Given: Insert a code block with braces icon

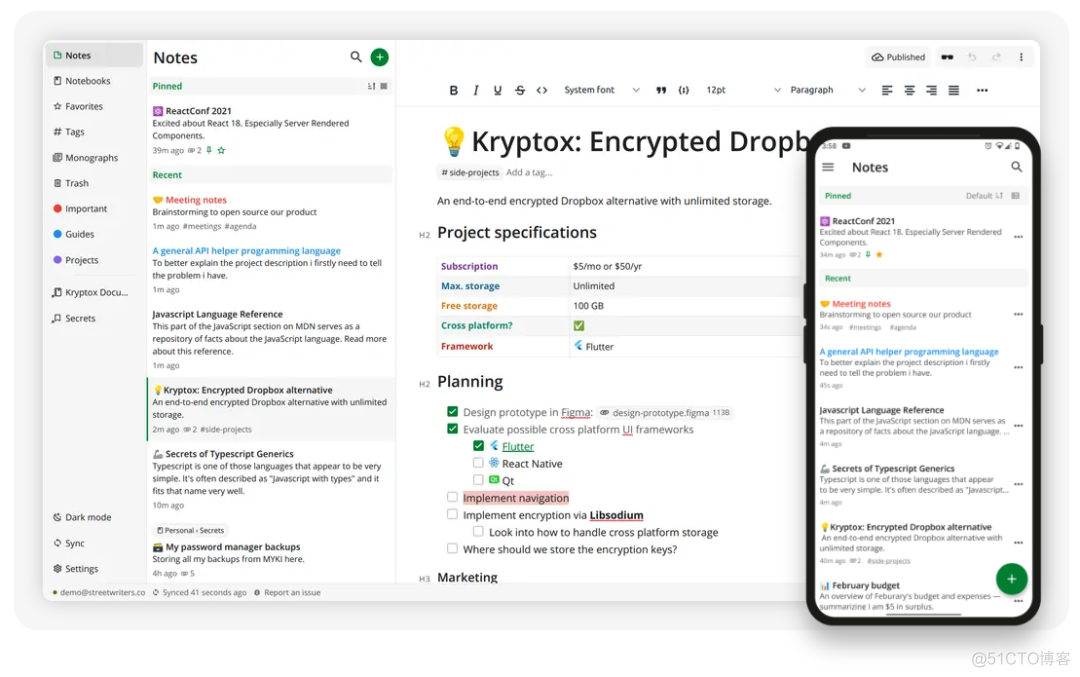Looking at the screenshot, I should [683, 90].
